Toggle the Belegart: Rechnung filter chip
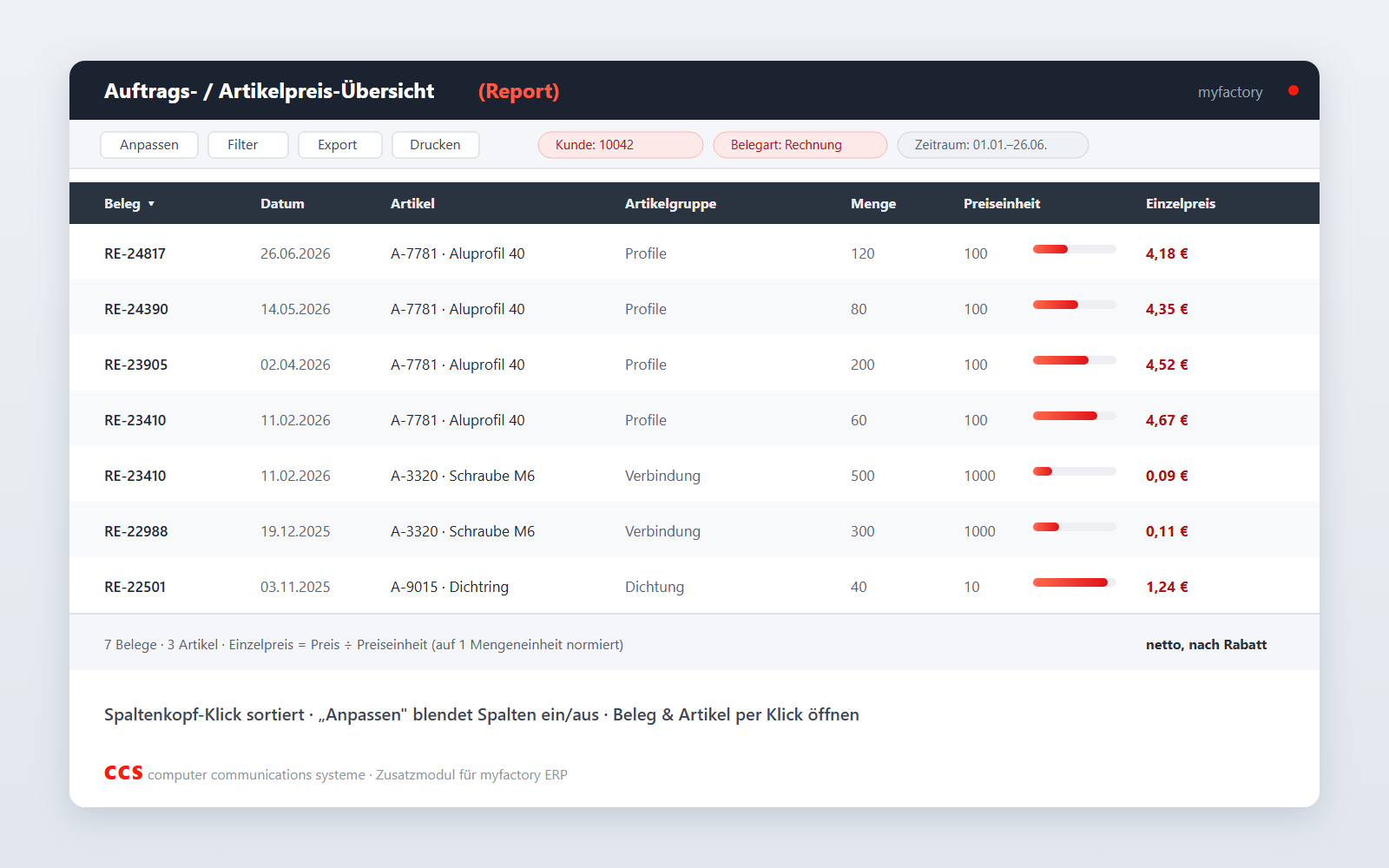Screen dimensions: 1389x868 [800, 145]
